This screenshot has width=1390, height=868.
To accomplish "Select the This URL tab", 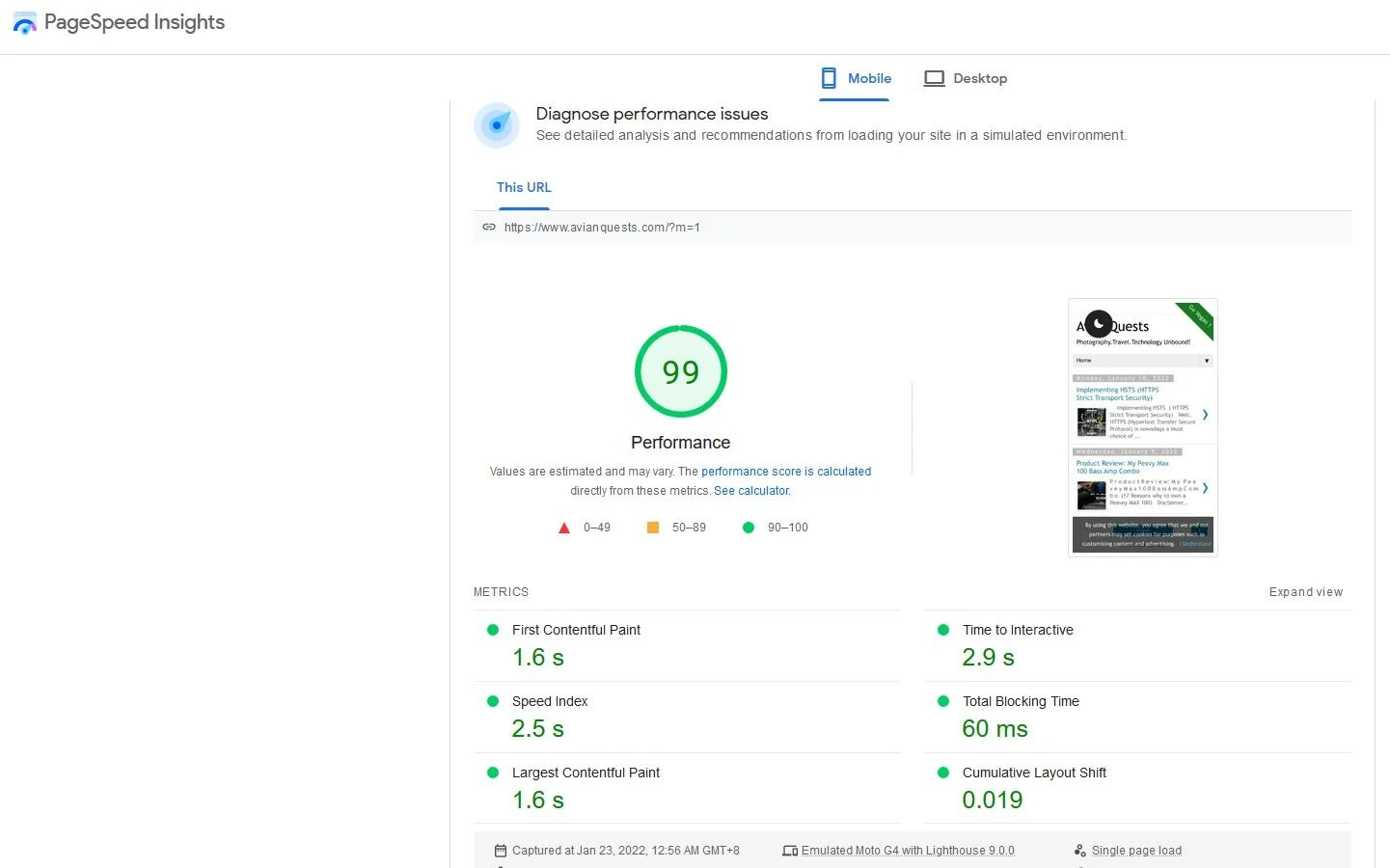I will click(x=524, y=188).
